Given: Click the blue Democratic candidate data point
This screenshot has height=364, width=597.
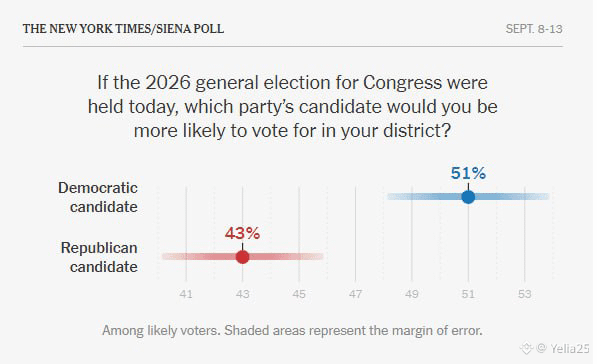Looking at the screenshot, I should pos(468,197).
